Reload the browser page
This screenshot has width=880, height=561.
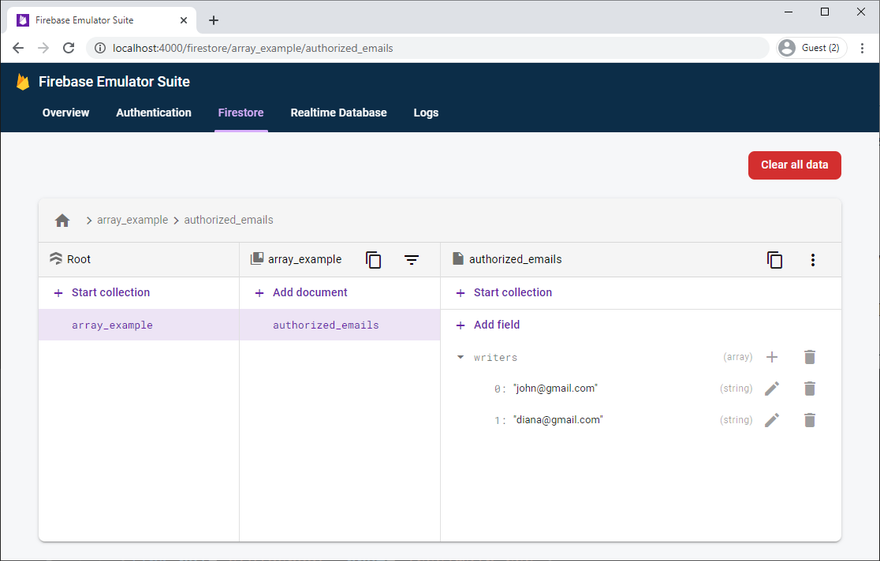click(68, 48)
